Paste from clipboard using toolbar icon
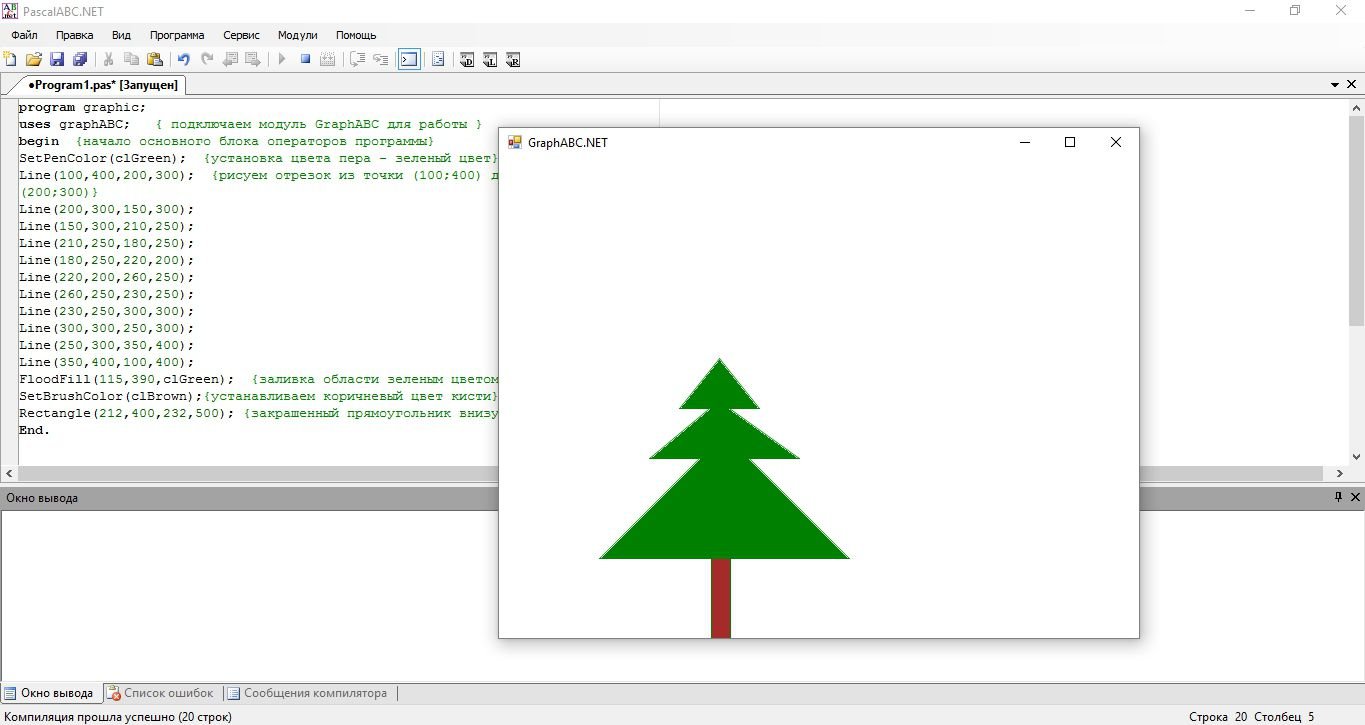The image size is (1365, 725). tap(154, 60)
